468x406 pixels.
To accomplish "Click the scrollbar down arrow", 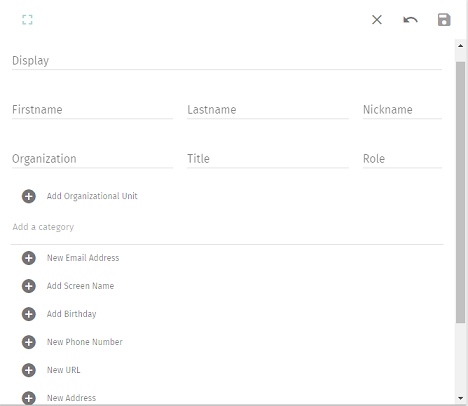I will 461,398.
